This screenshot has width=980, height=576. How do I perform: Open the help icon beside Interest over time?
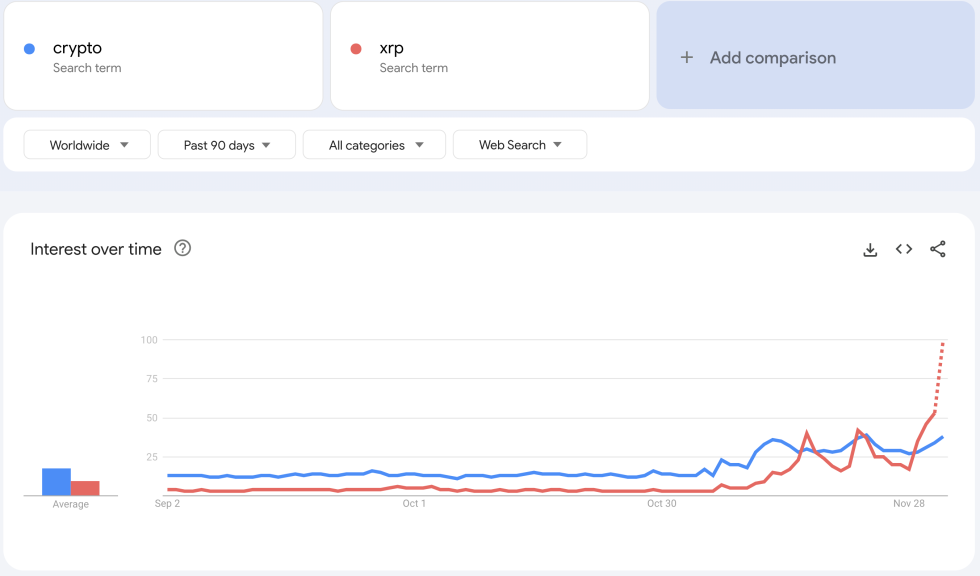[182, 249]
